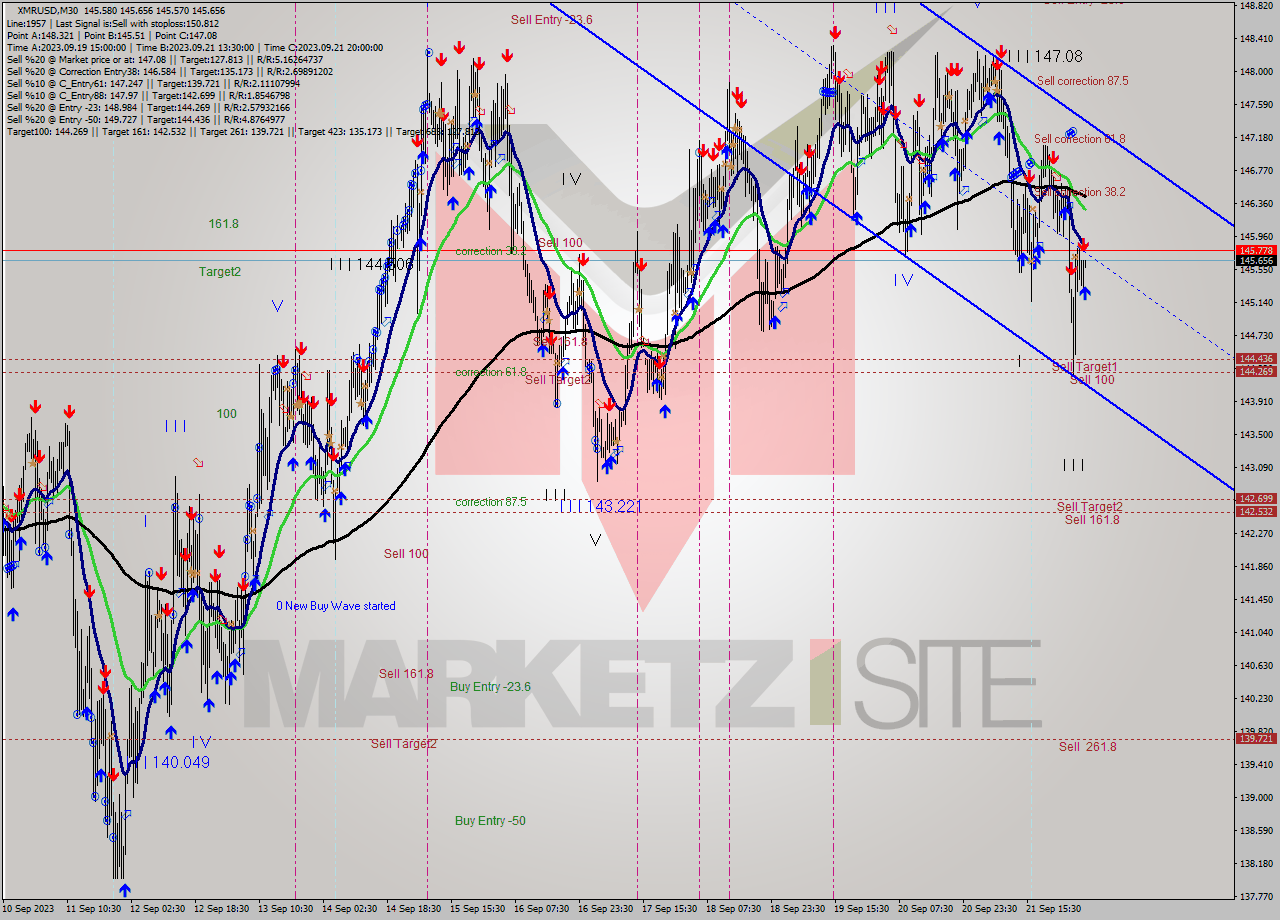This screenshot has width=1280, height=920.
Task: Select the '147.08' wave price label
Action: click(x=1058, y=57)
